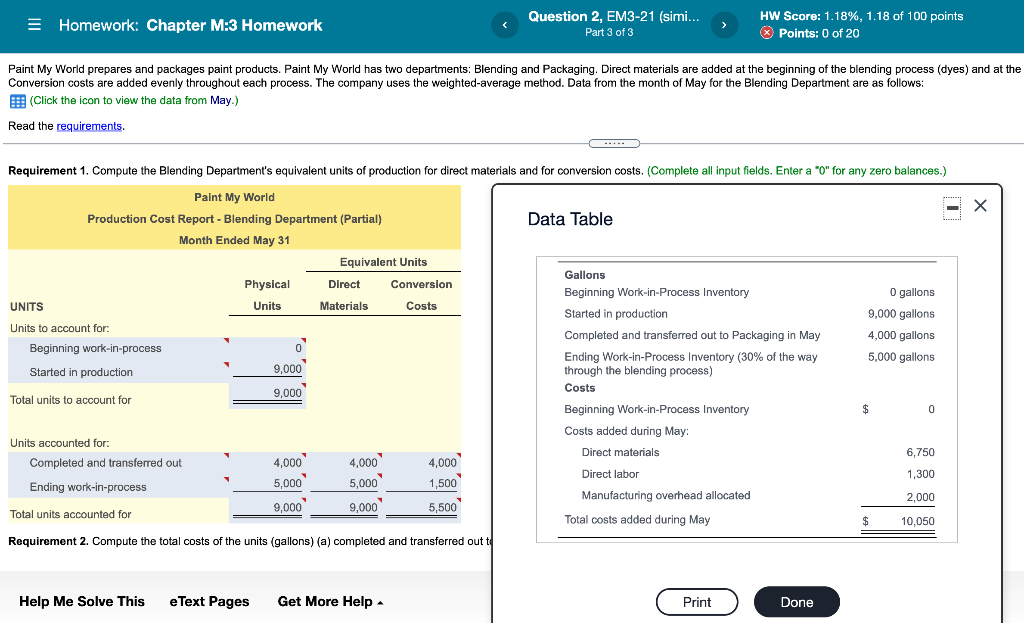Click the right chevron to advance the question
This screenshot has width=1024, height=623.
(723, 24)
